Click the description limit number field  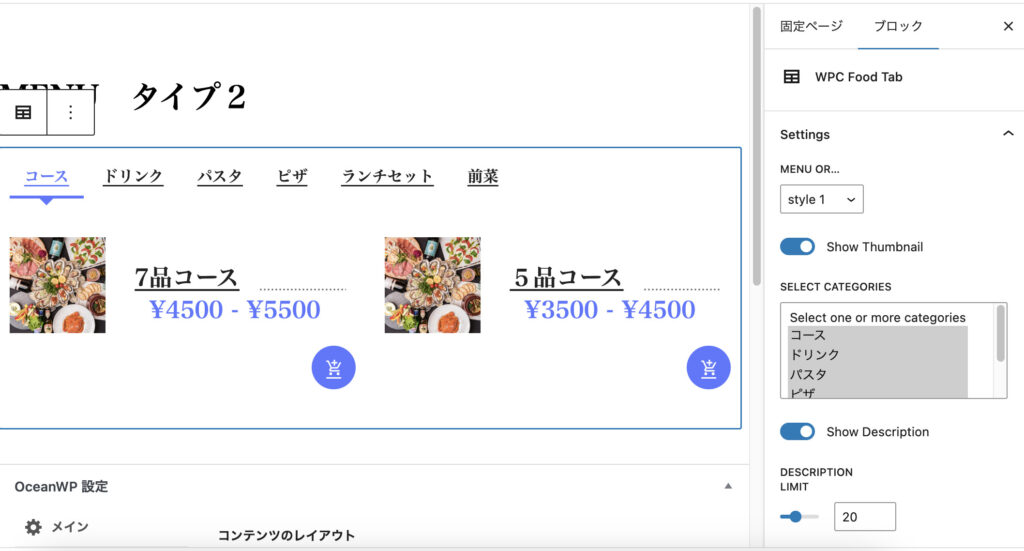tap(864, 517)
